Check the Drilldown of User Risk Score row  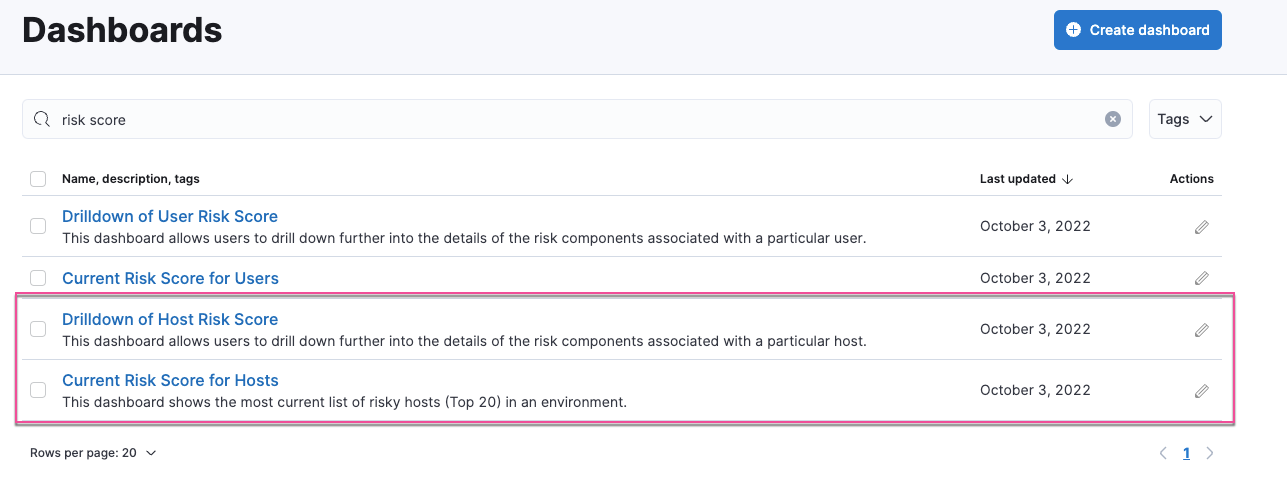point(38,226)
